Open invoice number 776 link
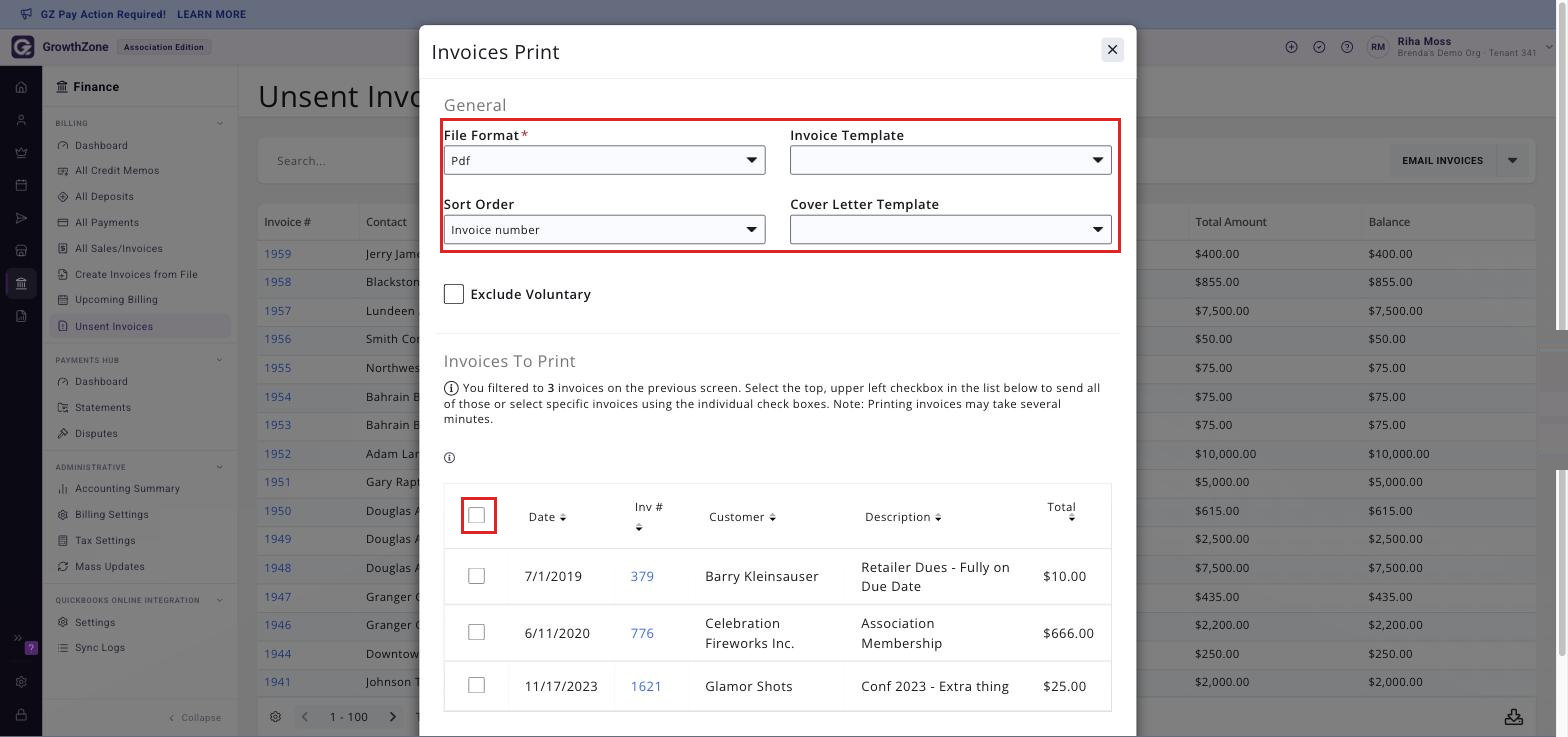This screenshot has height=737, width=1568. pos(642,633)
